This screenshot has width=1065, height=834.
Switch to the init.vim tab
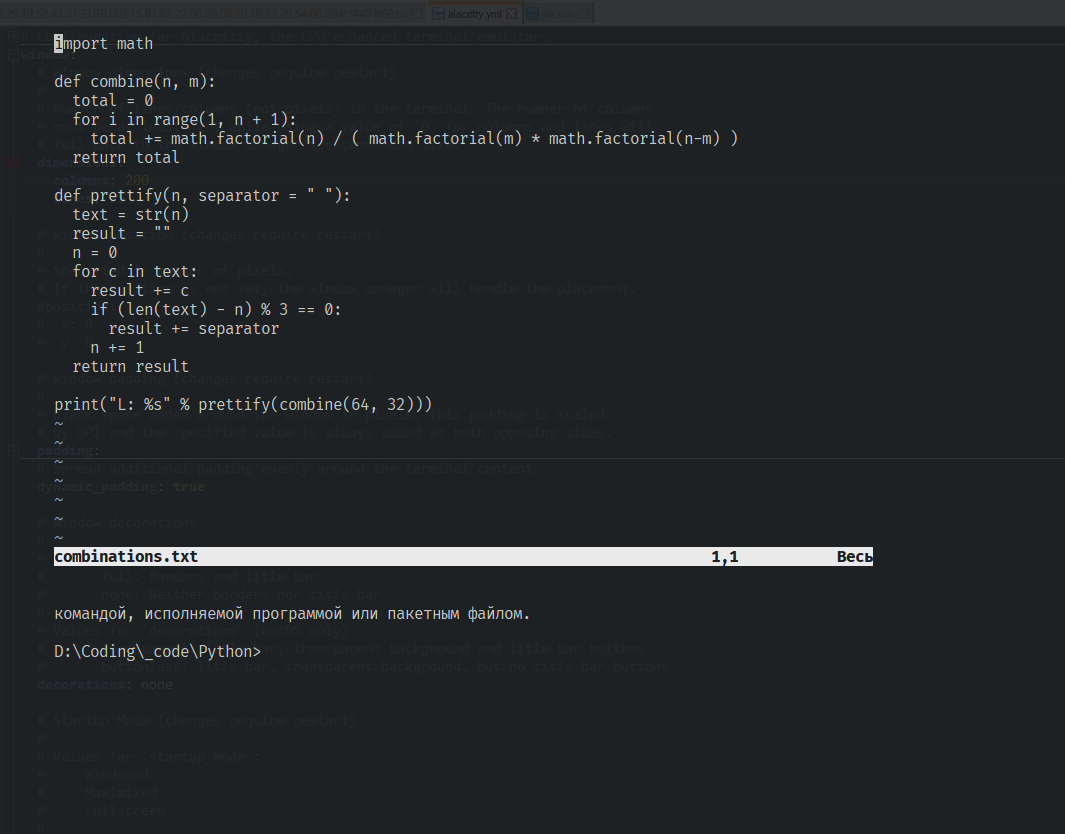tap(558, 14)
